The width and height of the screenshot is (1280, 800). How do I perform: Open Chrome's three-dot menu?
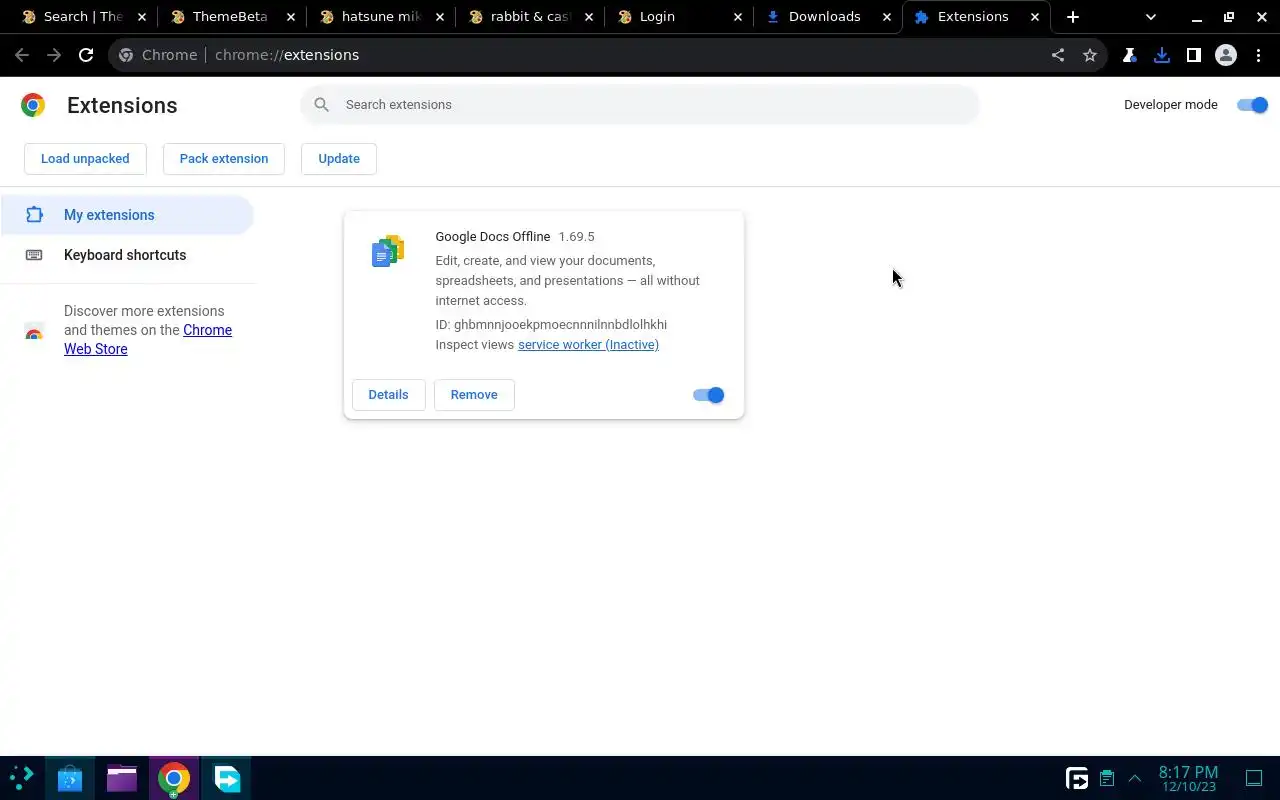1257,55
